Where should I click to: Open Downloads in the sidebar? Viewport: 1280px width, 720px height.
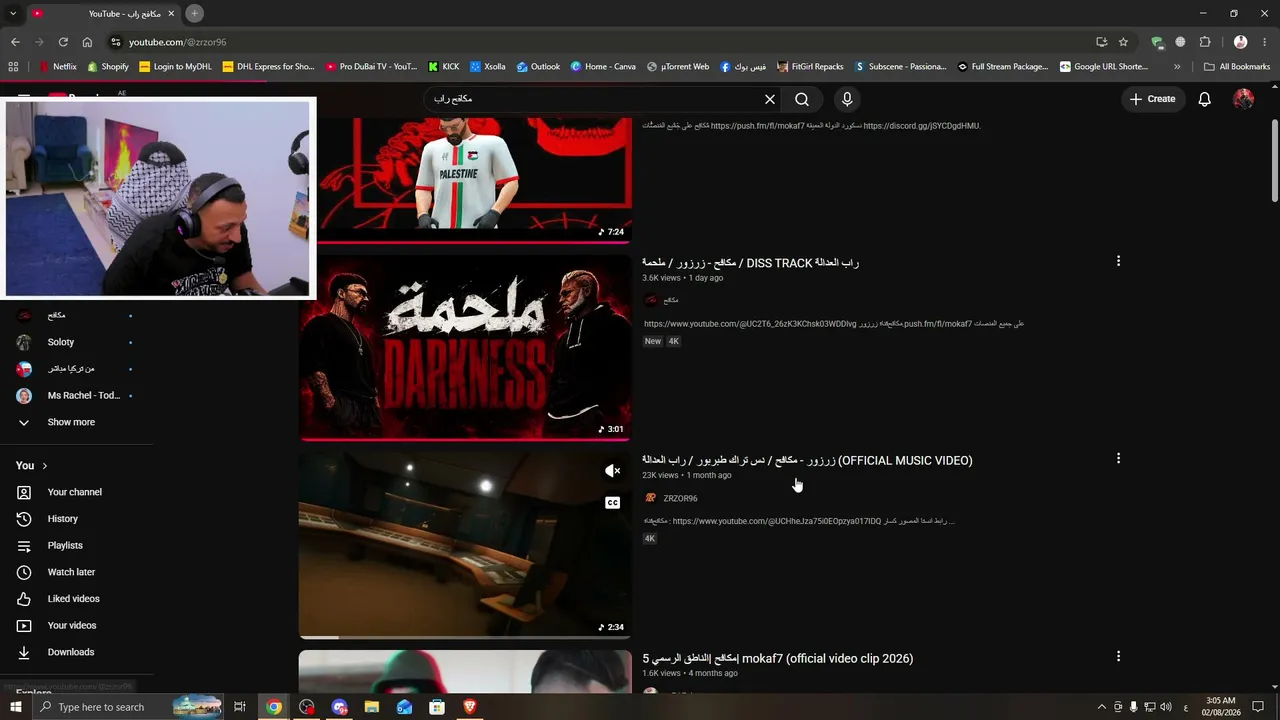click(x=71, y=652)
